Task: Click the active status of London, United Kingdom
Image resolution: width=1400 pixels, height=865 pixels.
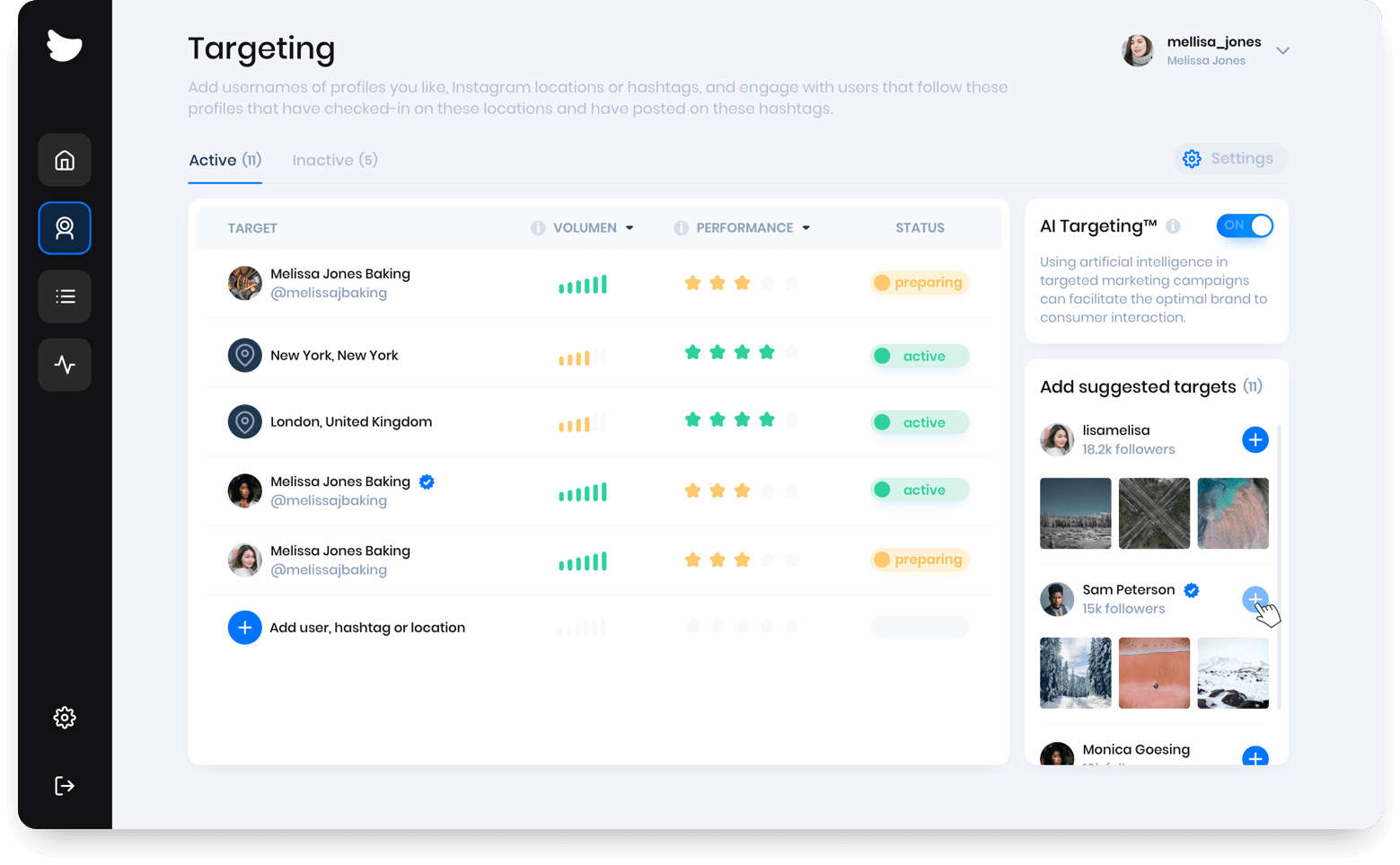Action: click(x=920, y=422)
